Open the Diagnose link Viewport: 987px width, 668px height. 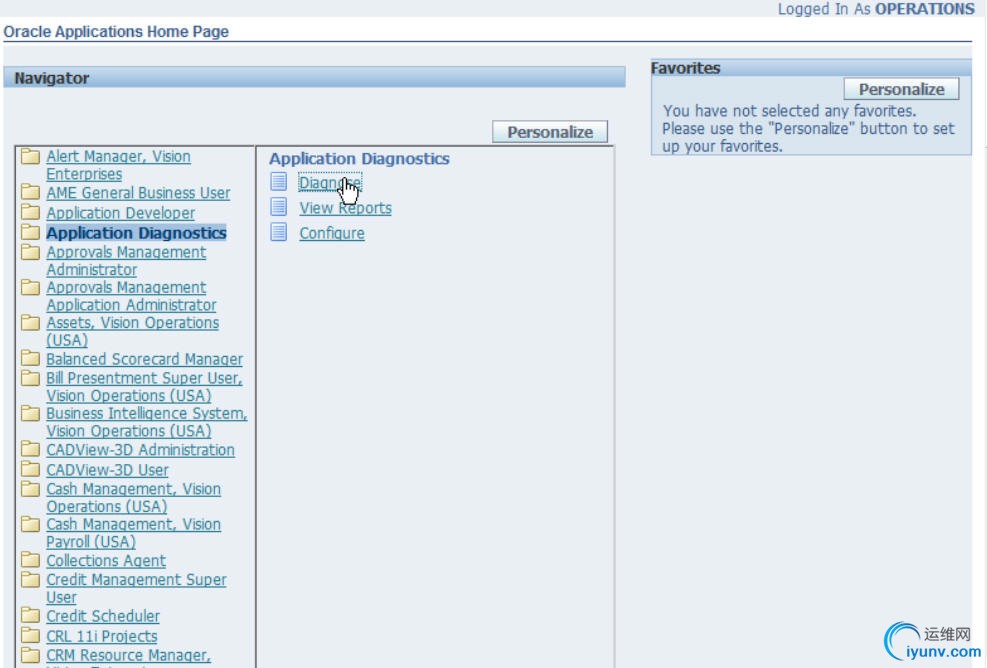330,183
